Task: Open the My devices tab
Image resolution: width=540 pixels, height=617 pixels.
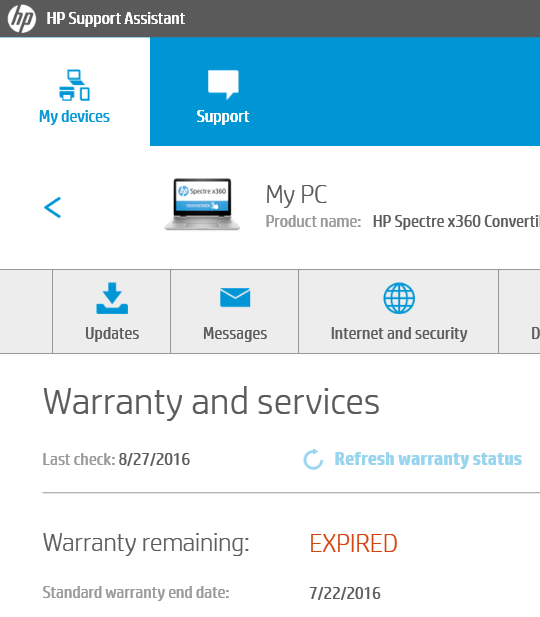Action: click(75, 92)
